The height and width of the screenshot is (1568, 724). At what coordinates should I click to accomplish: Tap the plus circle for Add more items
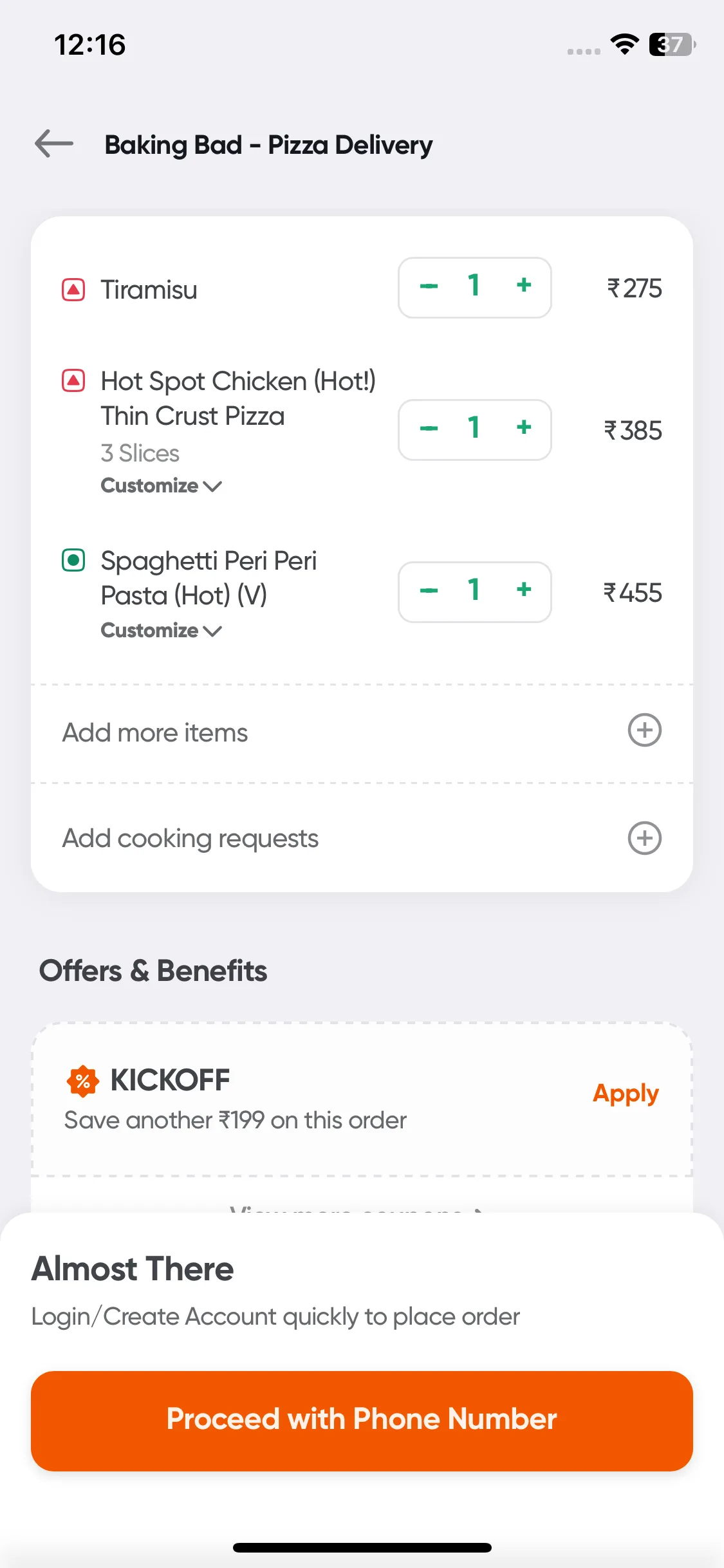[644, 731]
